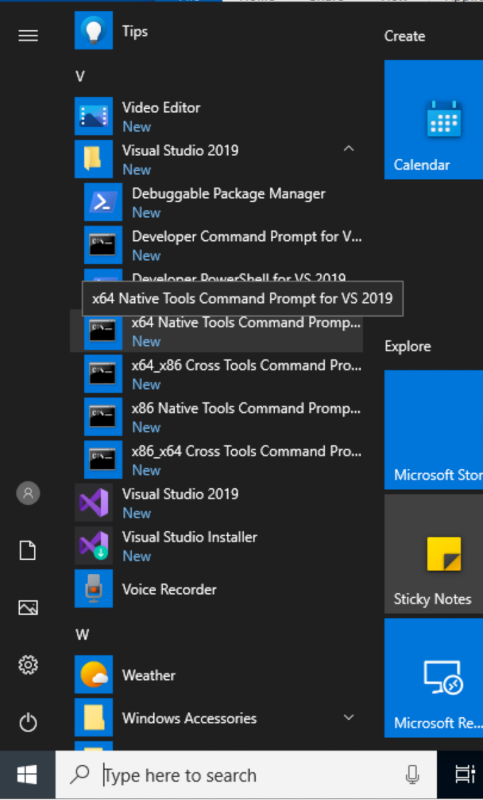Open the Tips app icon
Screen dimensions: 483x800
(94, 31)
